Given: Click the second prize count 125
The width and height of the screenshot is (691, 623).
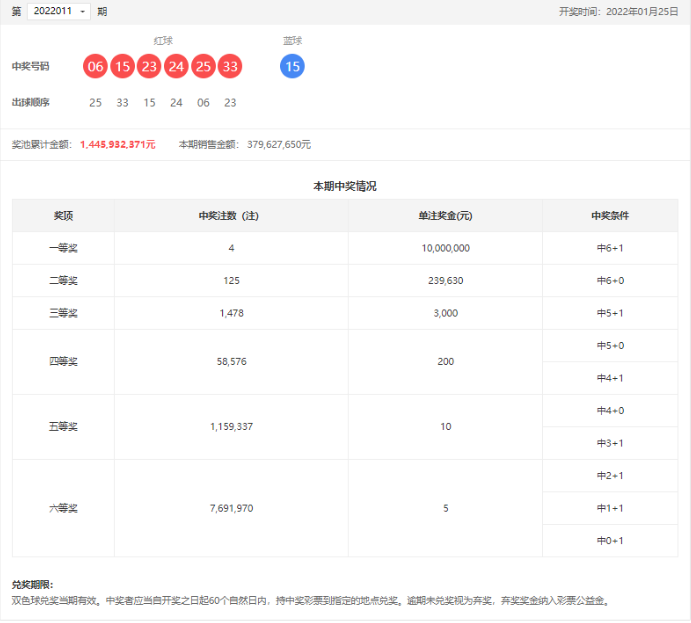Looking at the screenshot, I should point(231,281).
